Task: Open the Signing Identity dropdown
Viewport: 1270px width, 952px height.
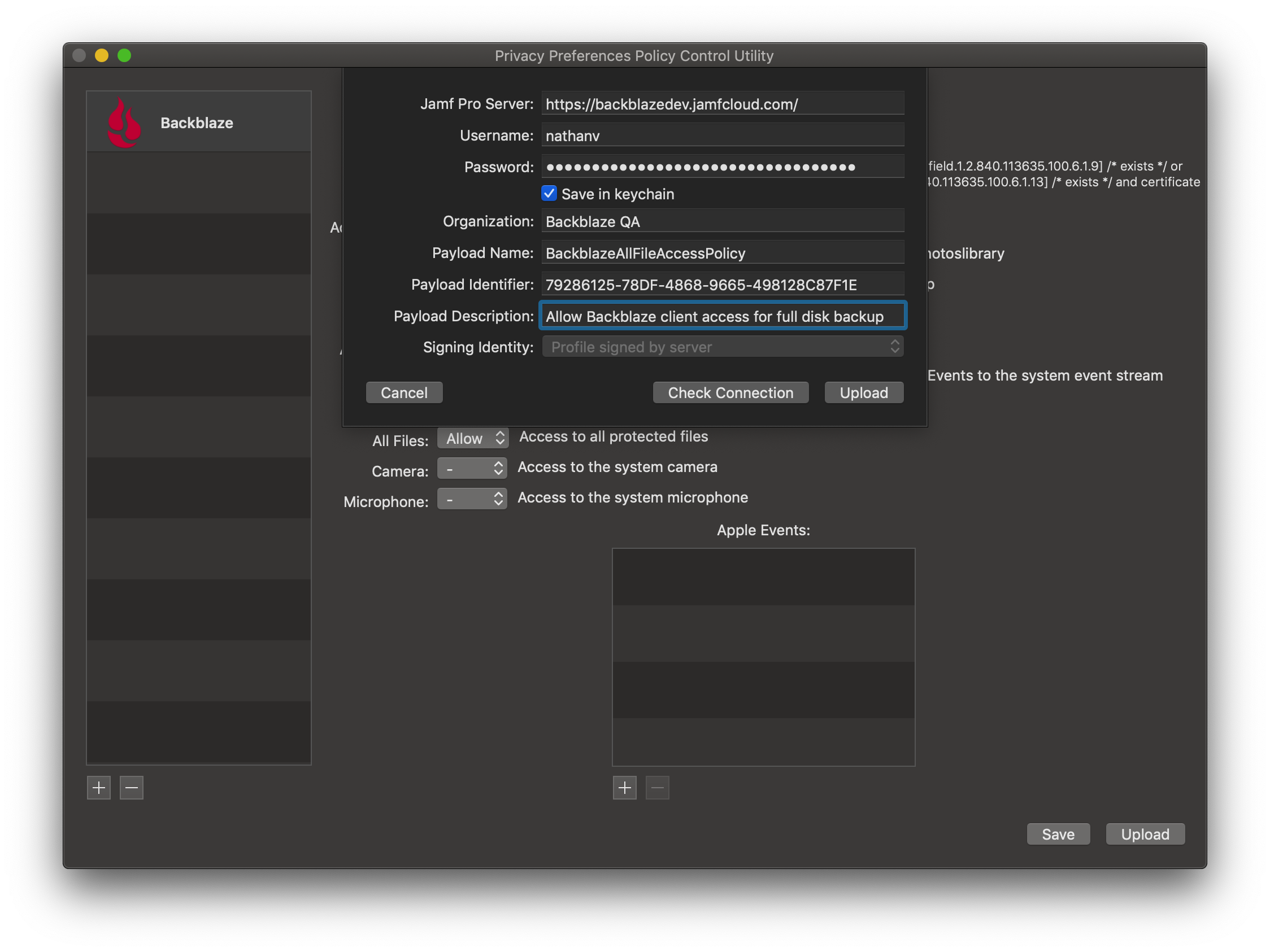Action: (723, 347)
